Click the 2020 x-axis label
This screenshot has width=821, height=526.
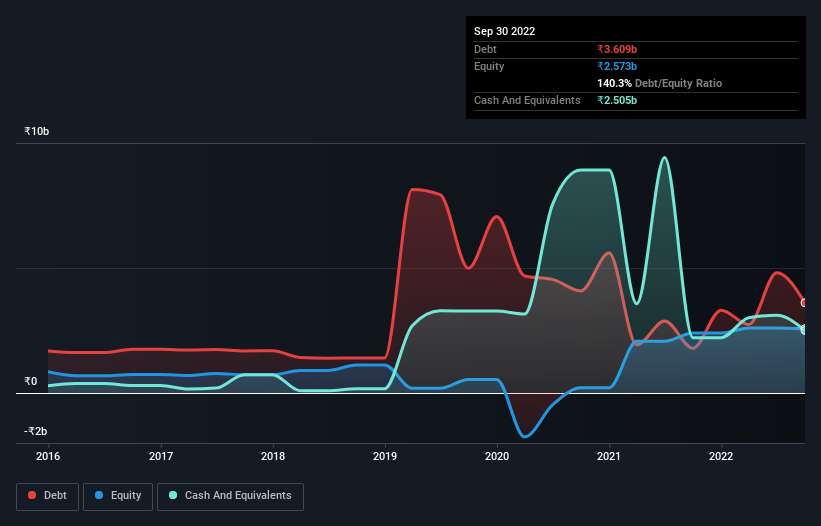pos(497,456)
